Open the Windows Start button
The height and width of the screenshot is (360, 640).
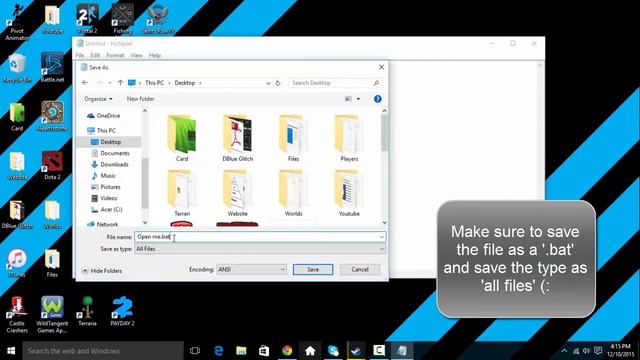pos(11,351)
